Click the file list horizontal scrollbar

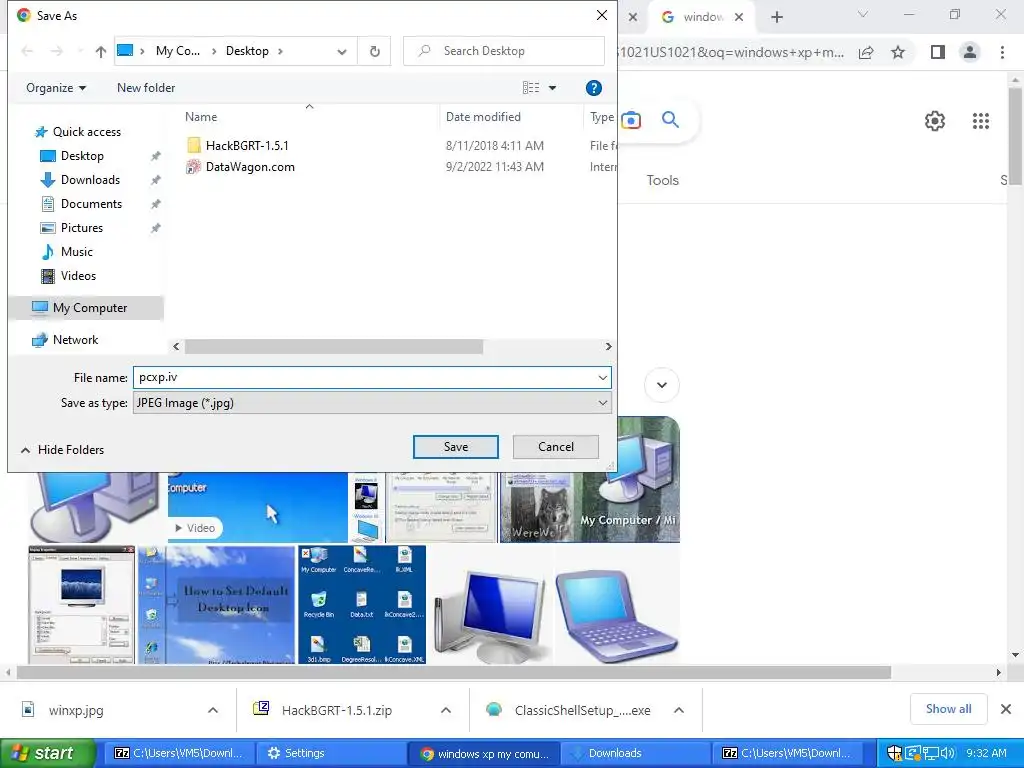coord(334,347)
